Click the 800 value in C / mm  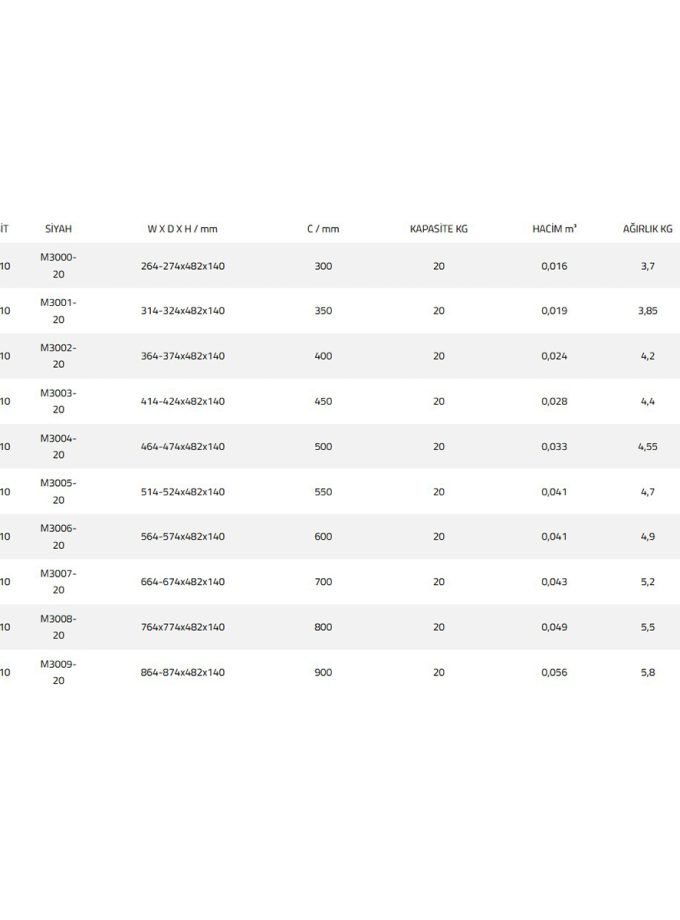pyautogui.click(x=323, y=627)
